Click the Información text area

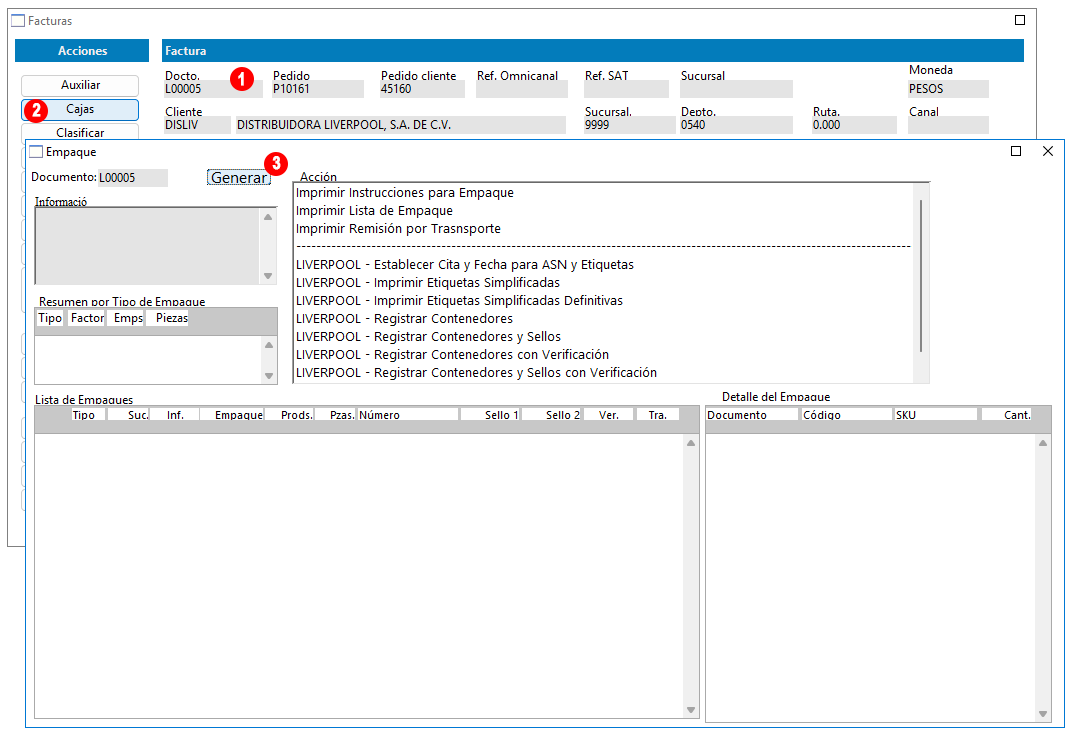(x=148, y=245)
